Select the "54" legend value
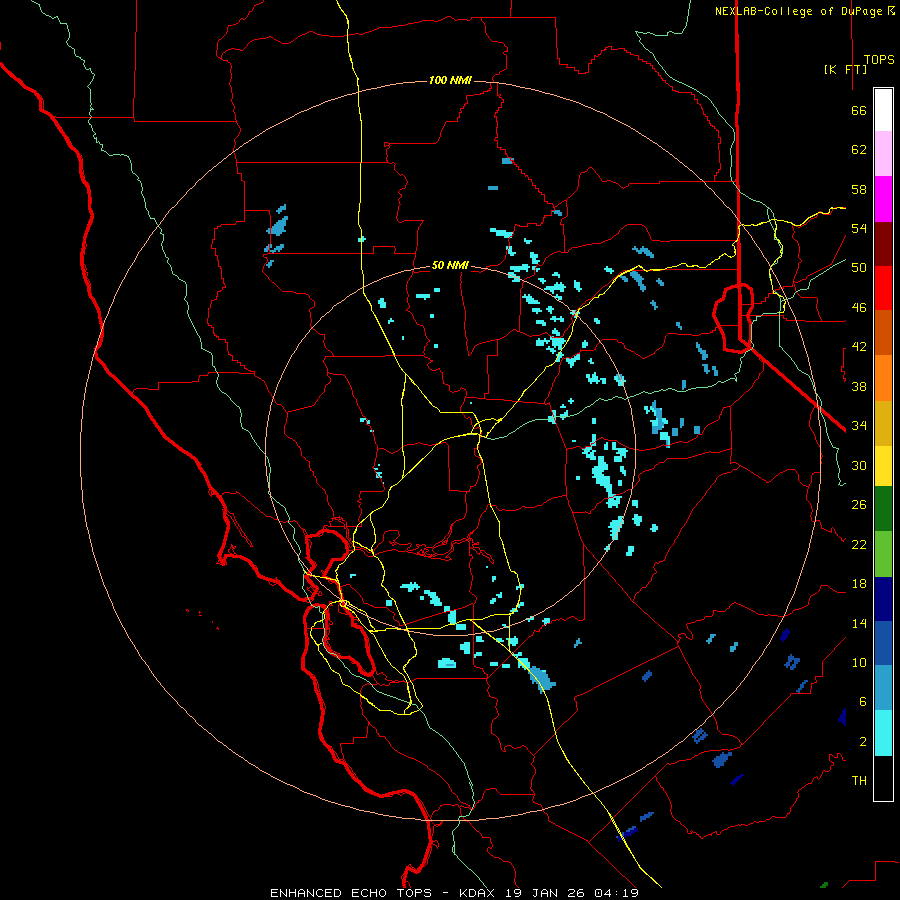The width and height of the screenshot is (900, 900). pyautogui.click(x=859, y=228)
